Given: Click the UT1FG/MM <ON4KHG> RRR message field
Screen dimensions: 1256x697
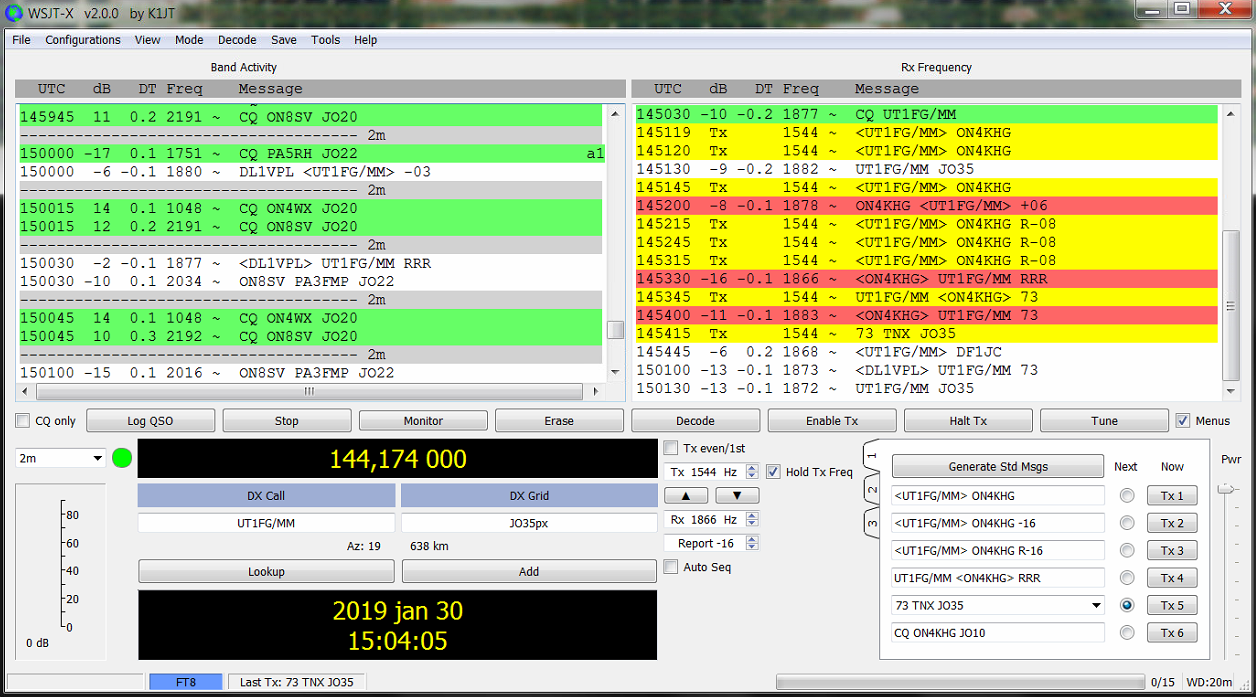Looking at the screenshot, I should 998,577.
